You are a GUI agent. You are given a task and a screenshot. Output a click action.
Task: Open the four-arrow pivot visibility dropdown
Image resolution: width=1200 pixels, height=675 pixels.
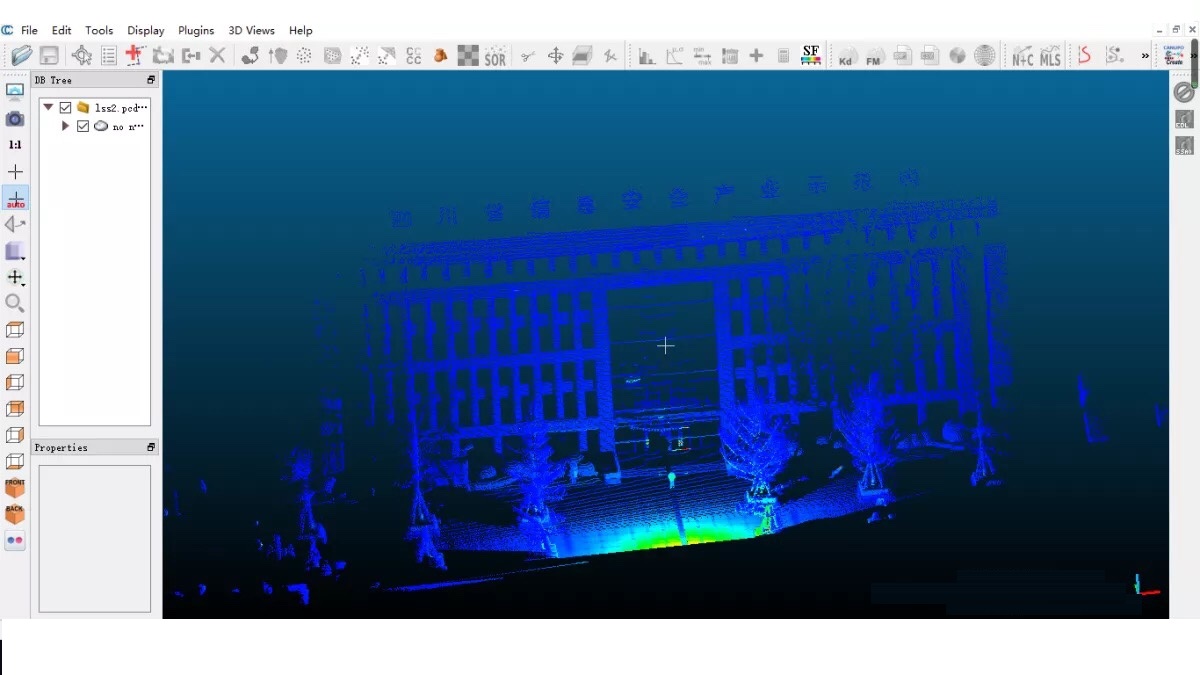15,277
